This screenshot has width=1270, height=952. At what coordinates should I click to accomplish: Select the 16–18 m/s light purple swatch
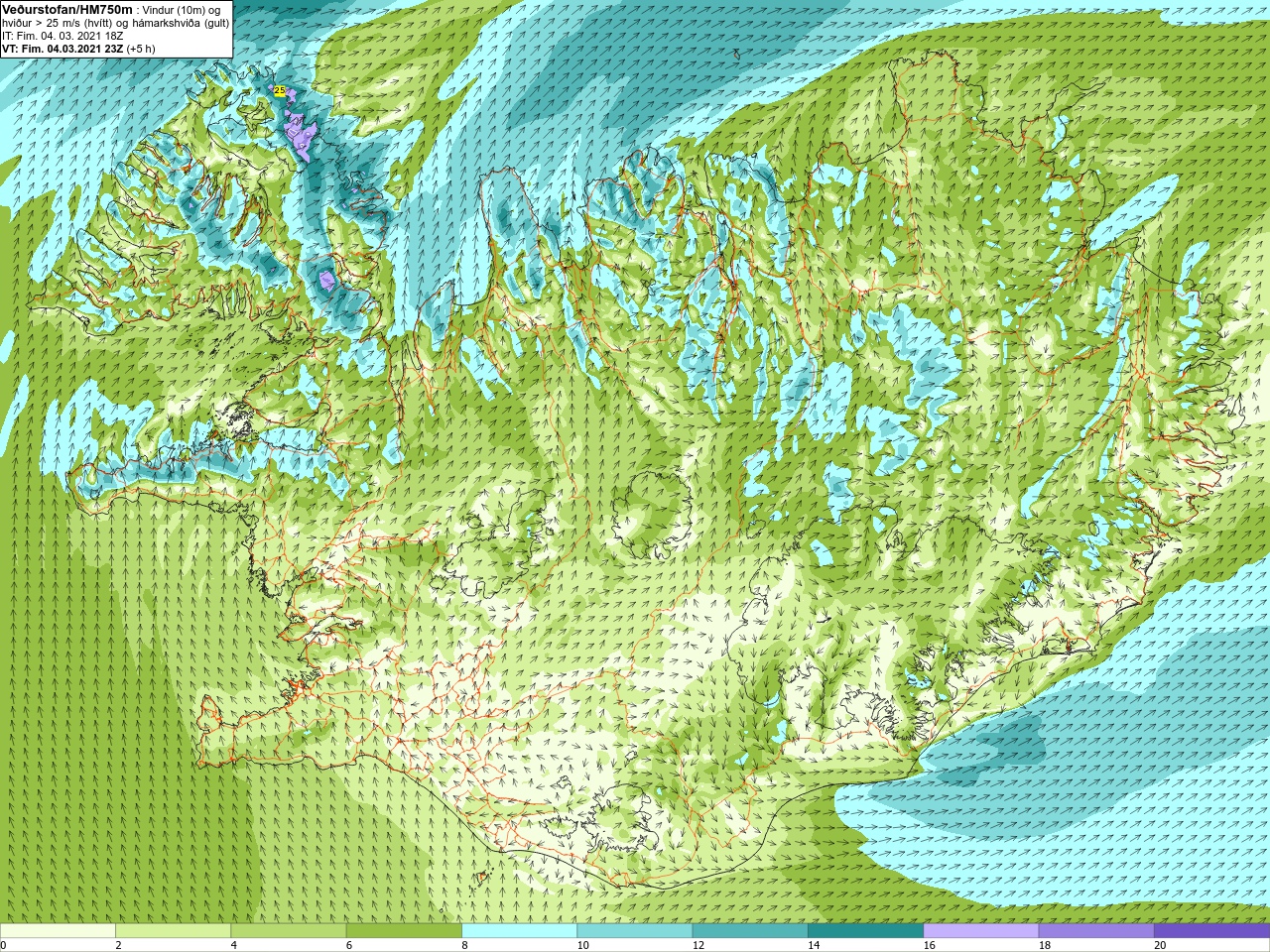(980, 931)
